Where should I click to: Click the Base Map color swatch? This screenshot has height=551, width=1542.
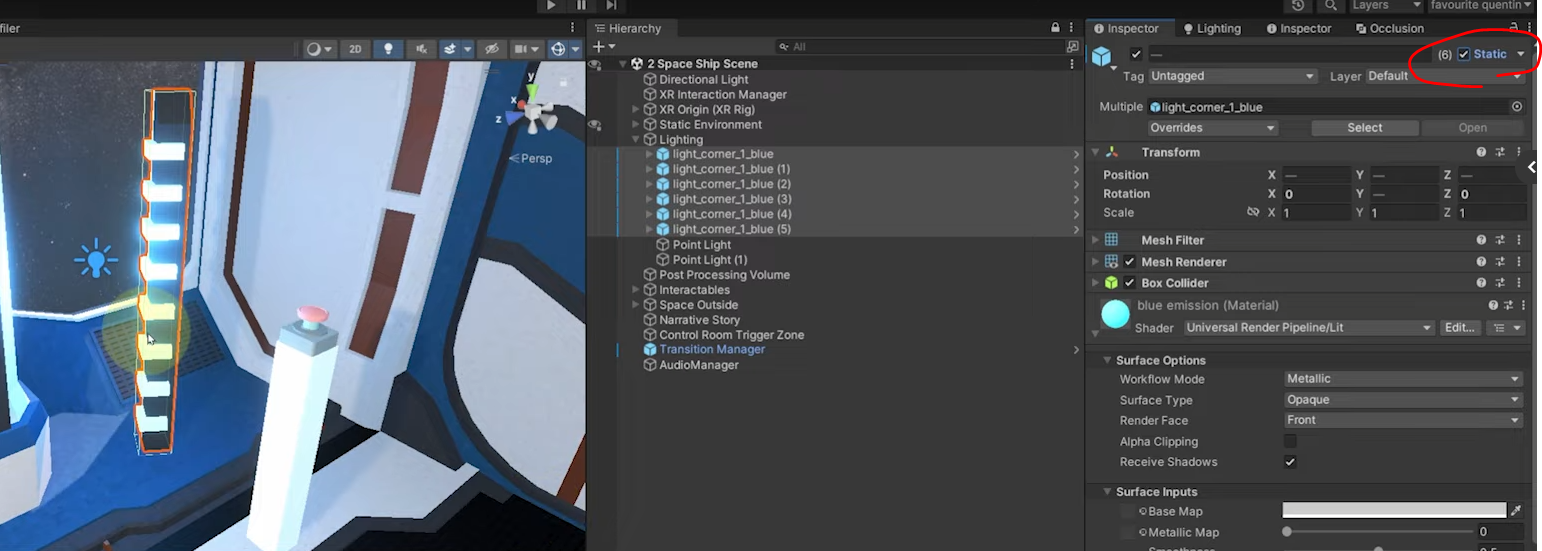1394,511
